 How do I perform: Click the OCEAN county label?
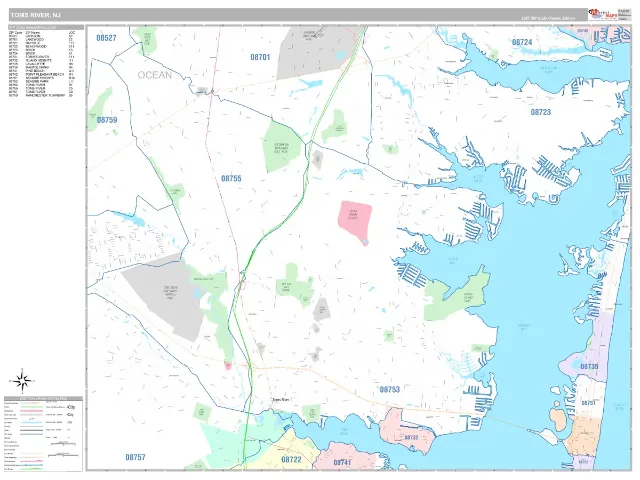pos(154,75)
